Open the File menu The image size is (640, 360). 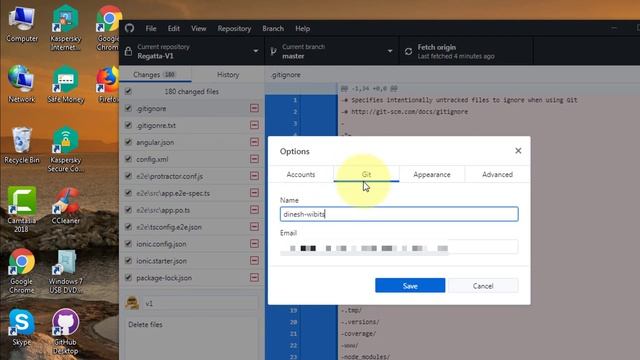(151, 29)
